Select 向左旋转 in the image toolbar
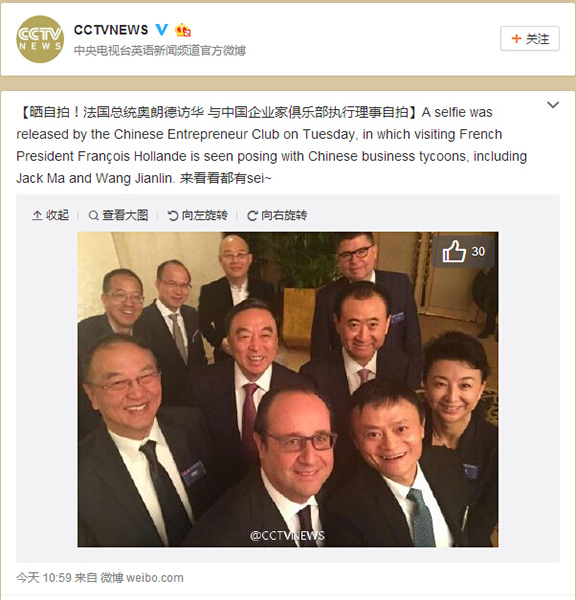 click(198, 215)
